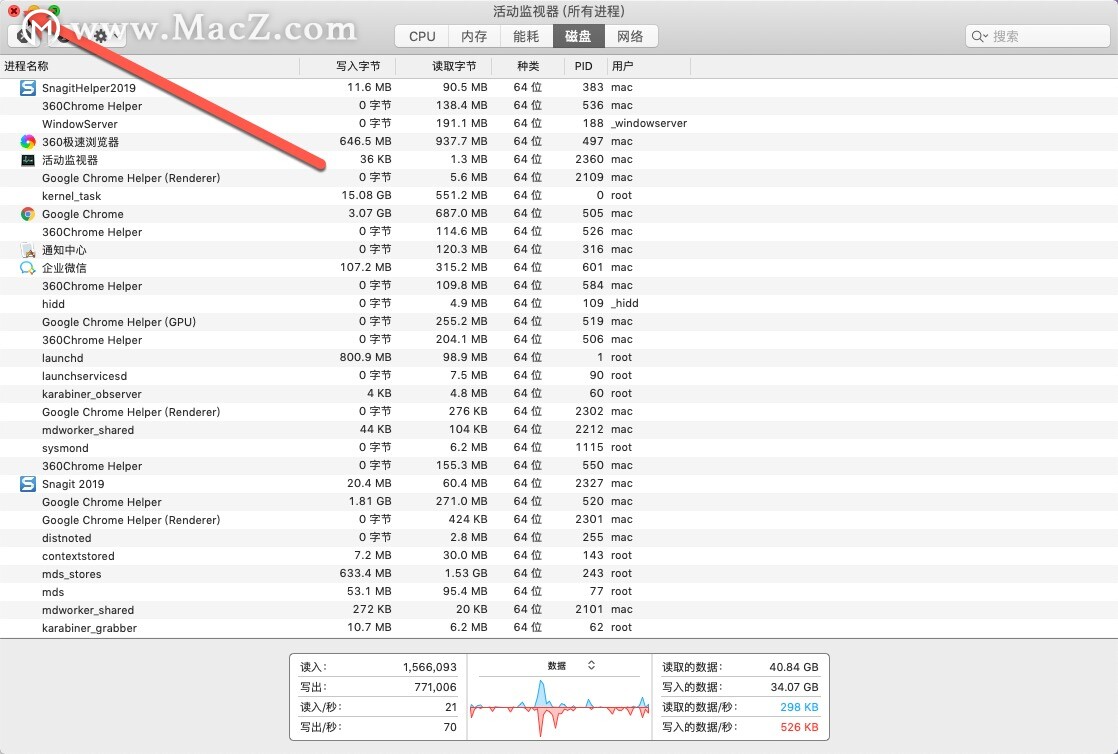The image size is (1118, 754).
Task: Click the _hidd user cell
Action: (x=625, y=303)
